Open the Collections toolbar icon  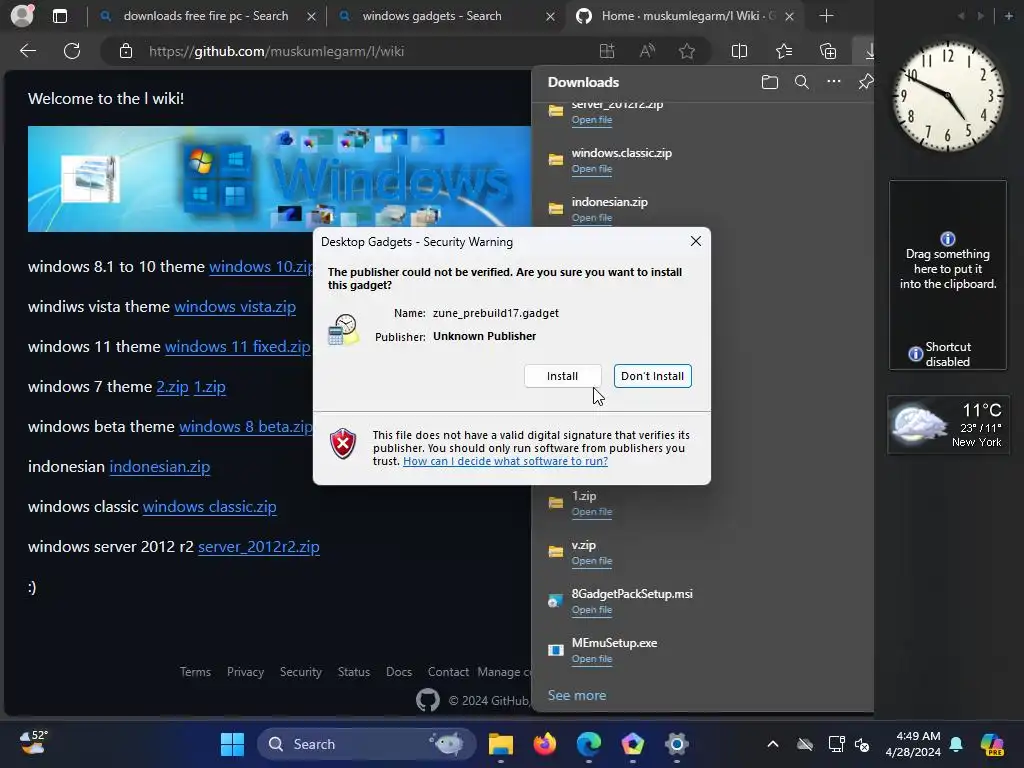828,51
